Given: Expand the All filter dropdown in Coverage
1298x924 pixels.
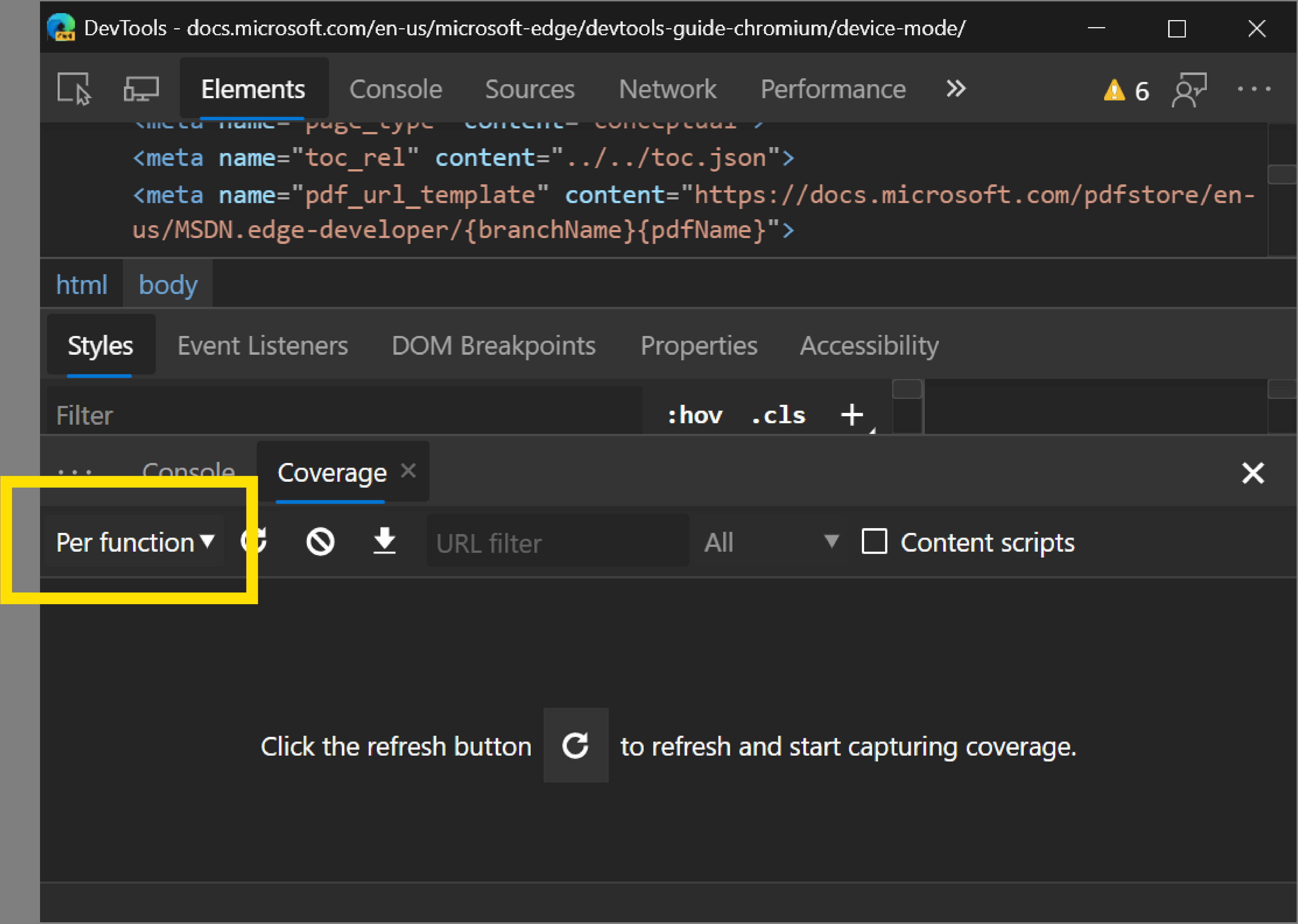Looking at the screenshot, I should click(770, 542).
